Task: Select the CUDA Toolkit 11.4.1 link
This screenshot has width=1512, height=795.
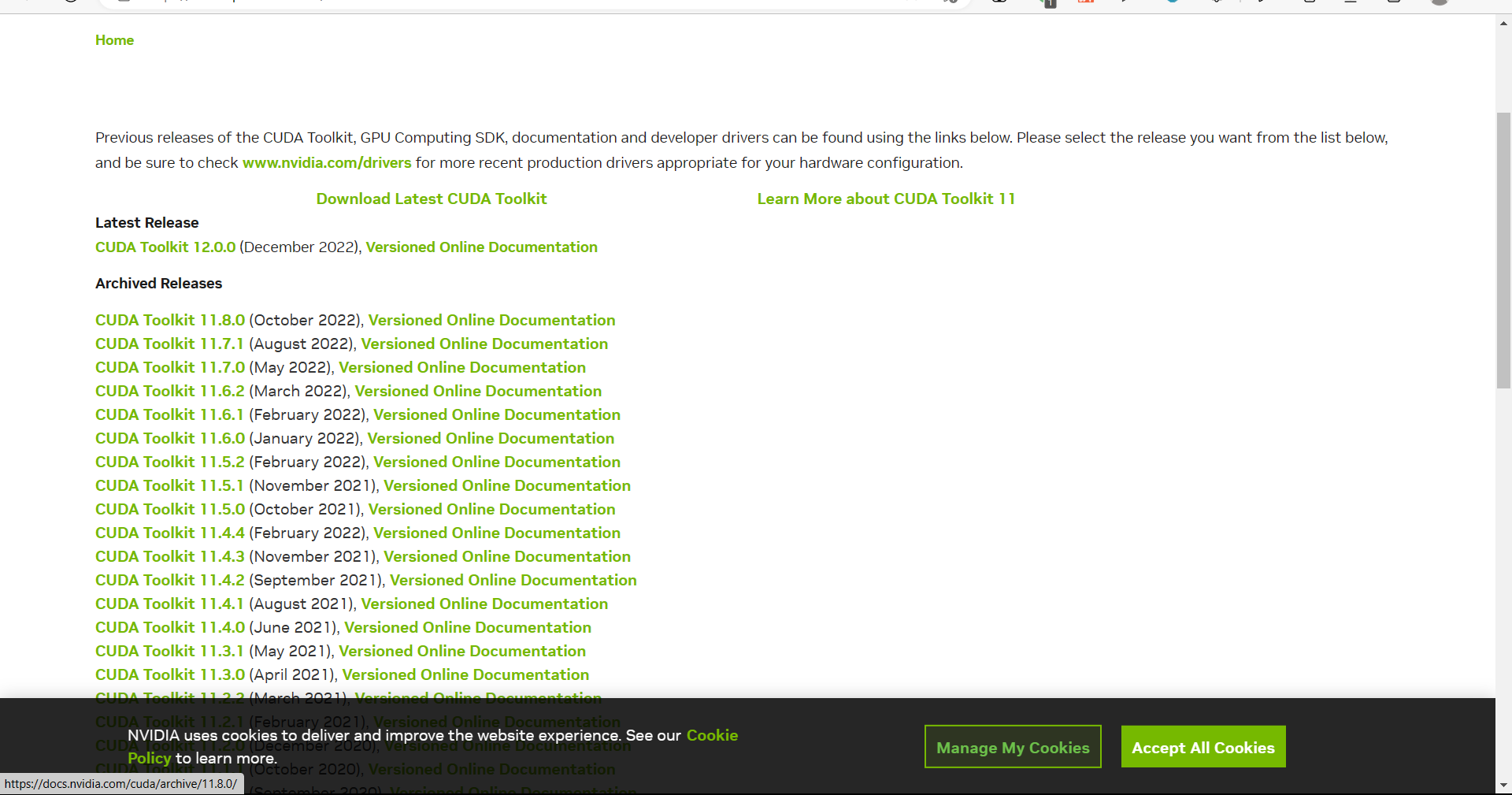Action: click(170, 604)
